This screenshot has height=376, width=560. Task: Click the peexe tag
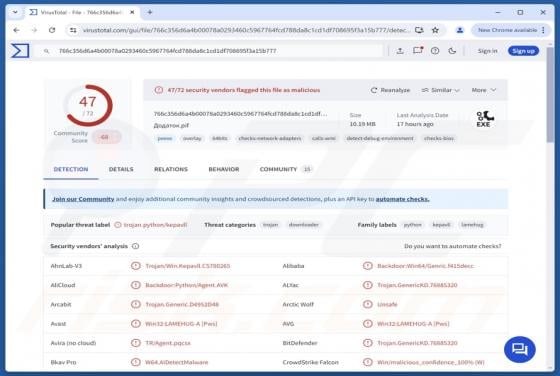tap(165, 138)
